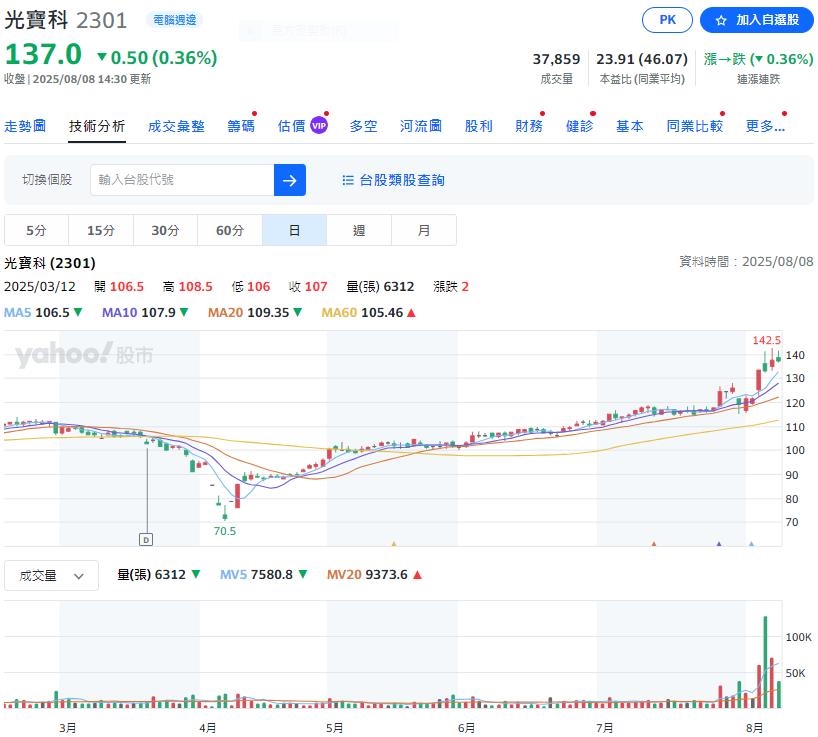The image size is (818, 737).
Task: Open the 成交量 indicator dropdown
Action: tap(51, 575)
